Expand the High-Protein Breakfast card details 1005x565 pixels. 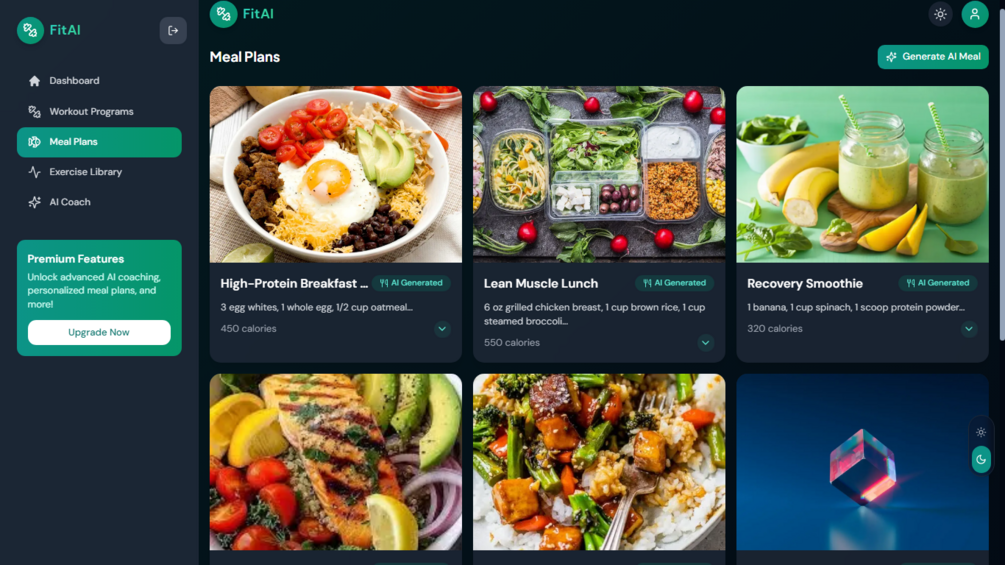pos(442,329)
